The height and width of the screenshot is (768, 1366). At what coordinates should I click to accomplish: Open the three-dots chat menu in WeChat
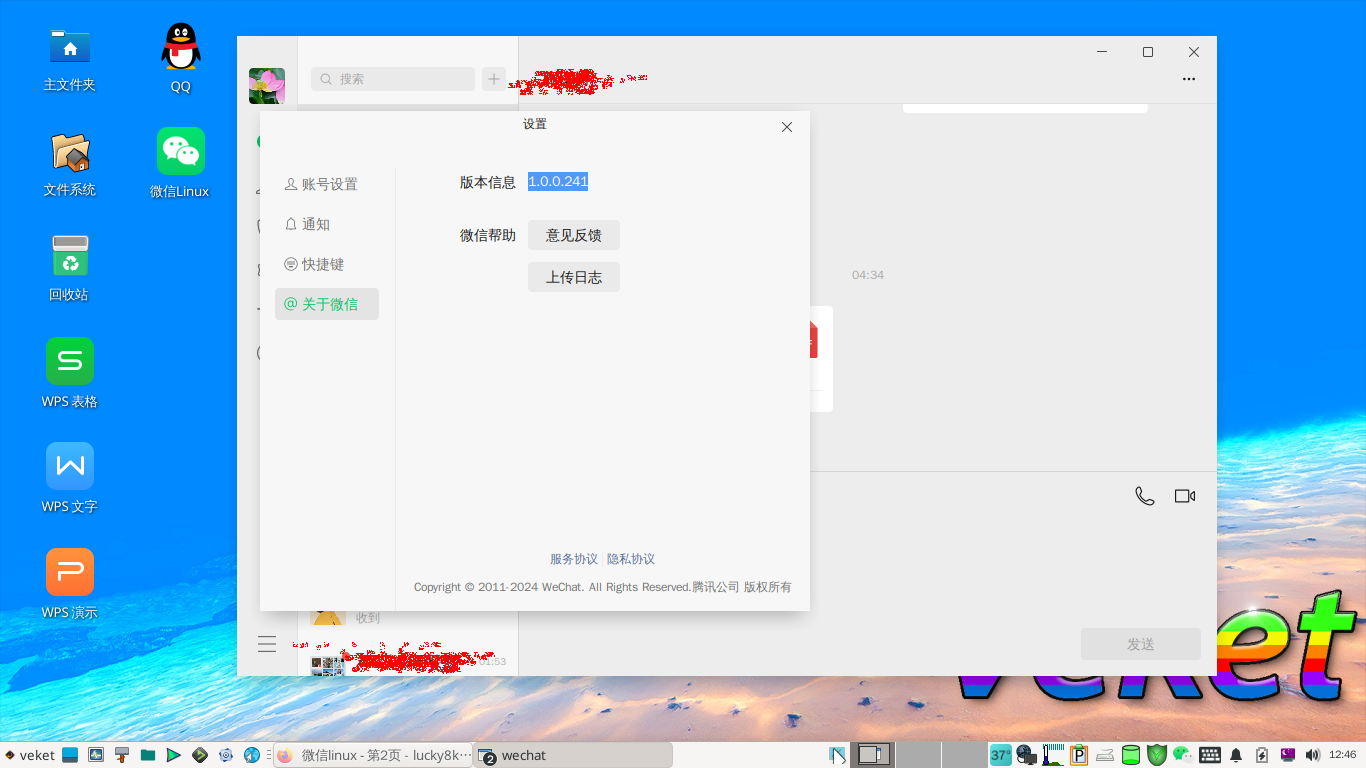1189,79
